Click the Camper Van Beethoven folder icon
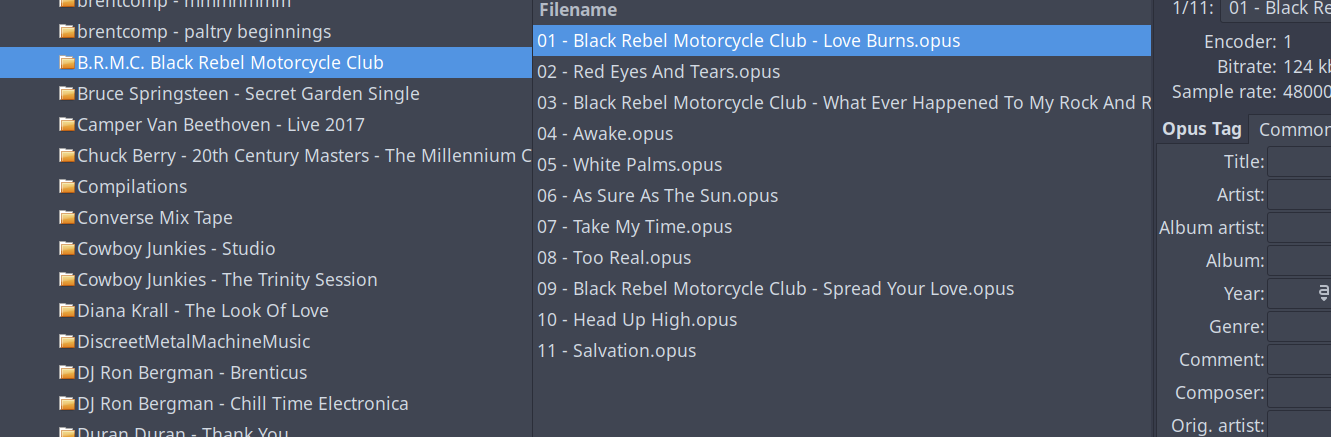This screenshot has height=437, width=1331. point(67,125)
